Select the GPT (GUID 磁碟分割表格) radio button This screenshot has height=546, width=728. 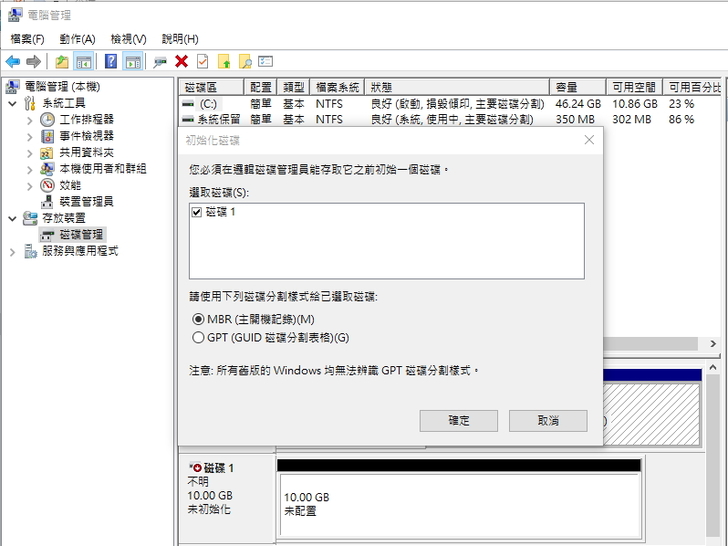click(x=198, y=338)
